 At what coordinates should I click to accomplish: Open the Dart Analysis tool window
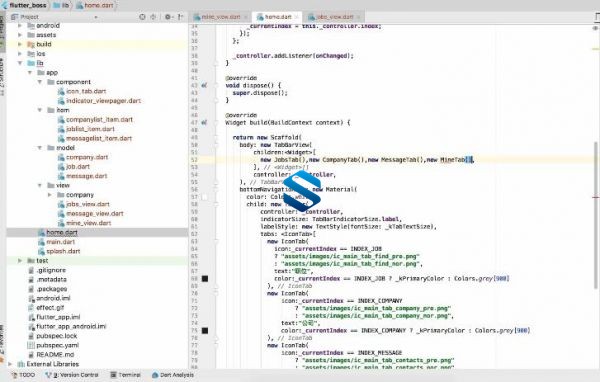(173, 375)
